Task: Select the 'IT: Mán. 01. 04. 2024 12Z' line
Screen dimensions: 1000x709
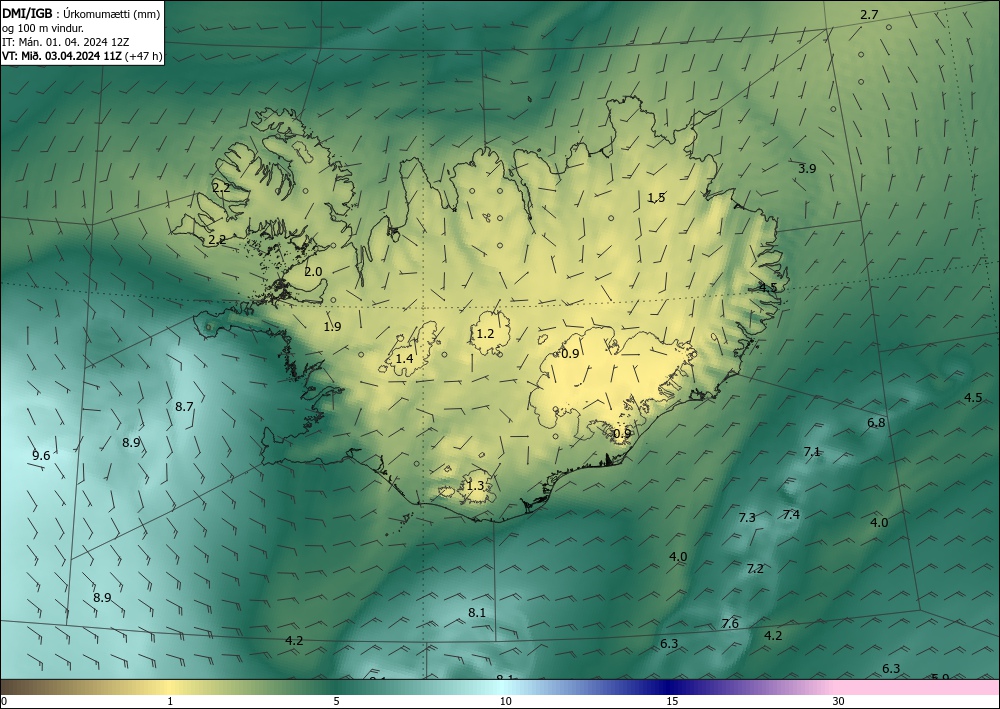Action: coord(66,42)
